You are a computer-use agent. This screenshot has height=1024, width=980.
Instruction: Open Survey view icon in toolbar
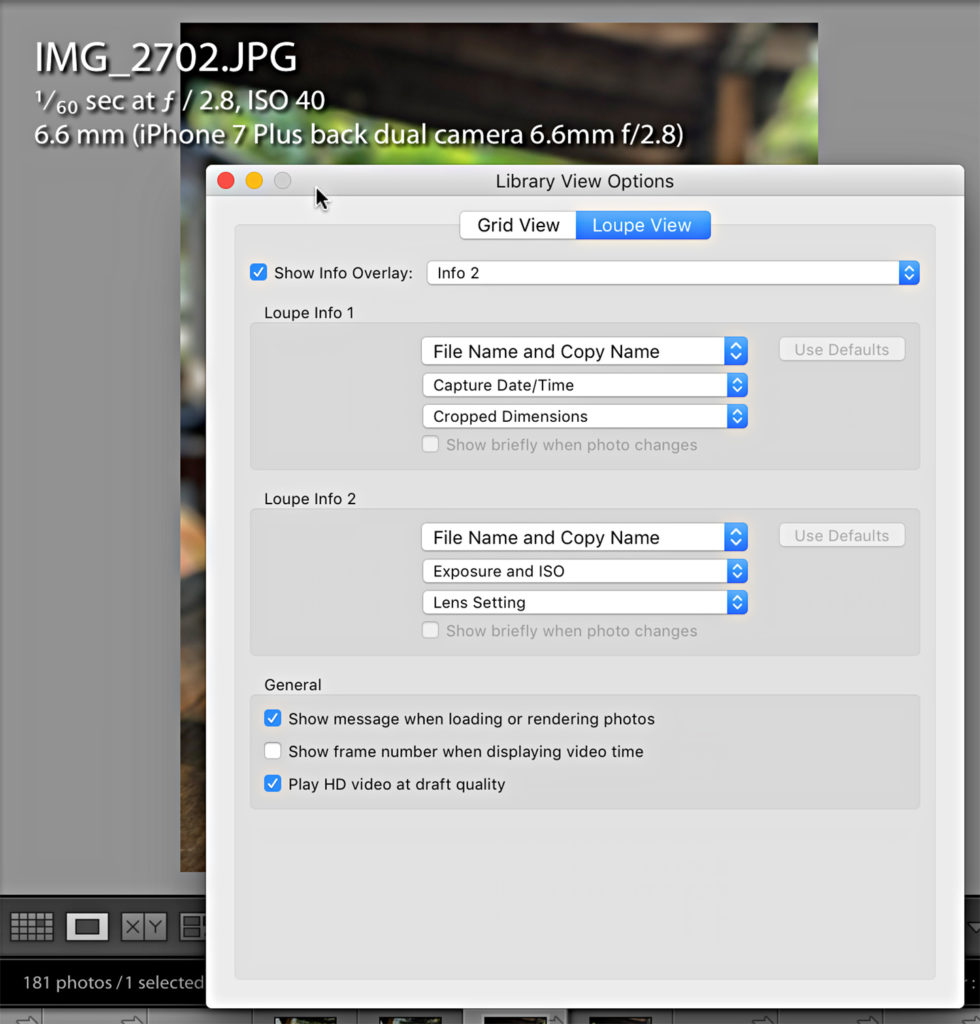point(194,926)
